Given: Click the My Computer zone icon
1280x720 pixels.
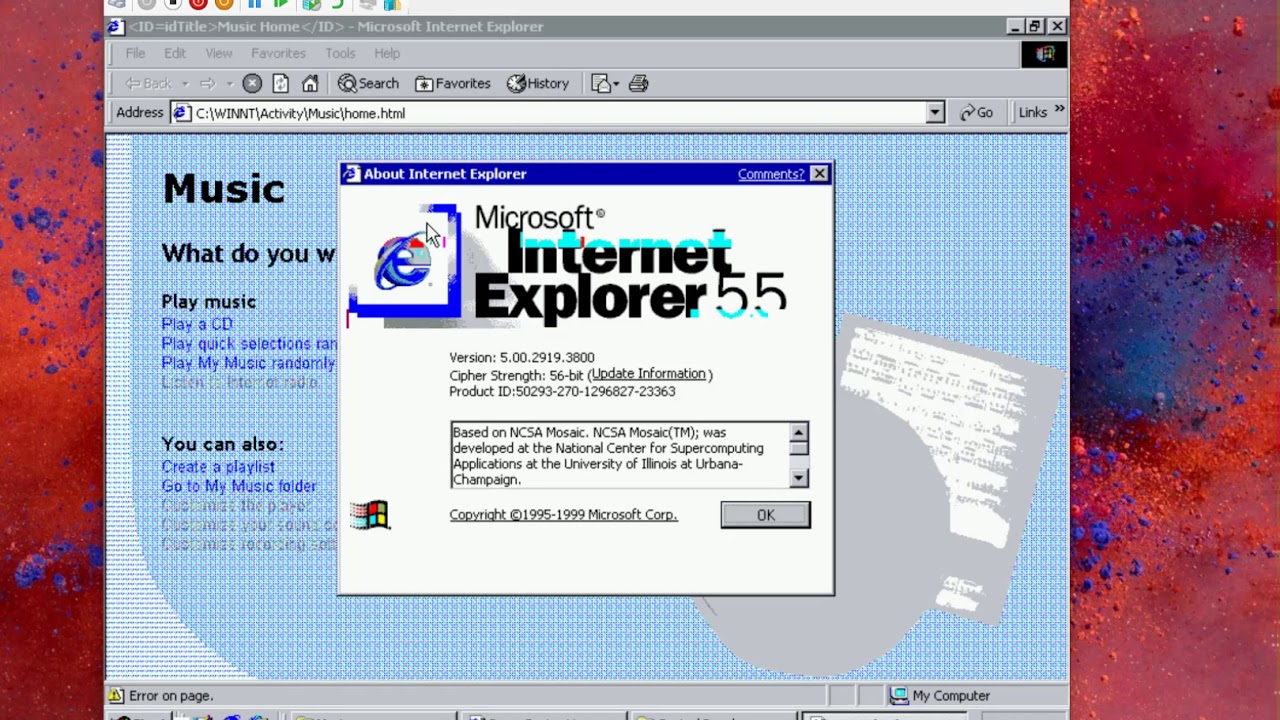Looking at the screenshot, I should click(899, 695).
